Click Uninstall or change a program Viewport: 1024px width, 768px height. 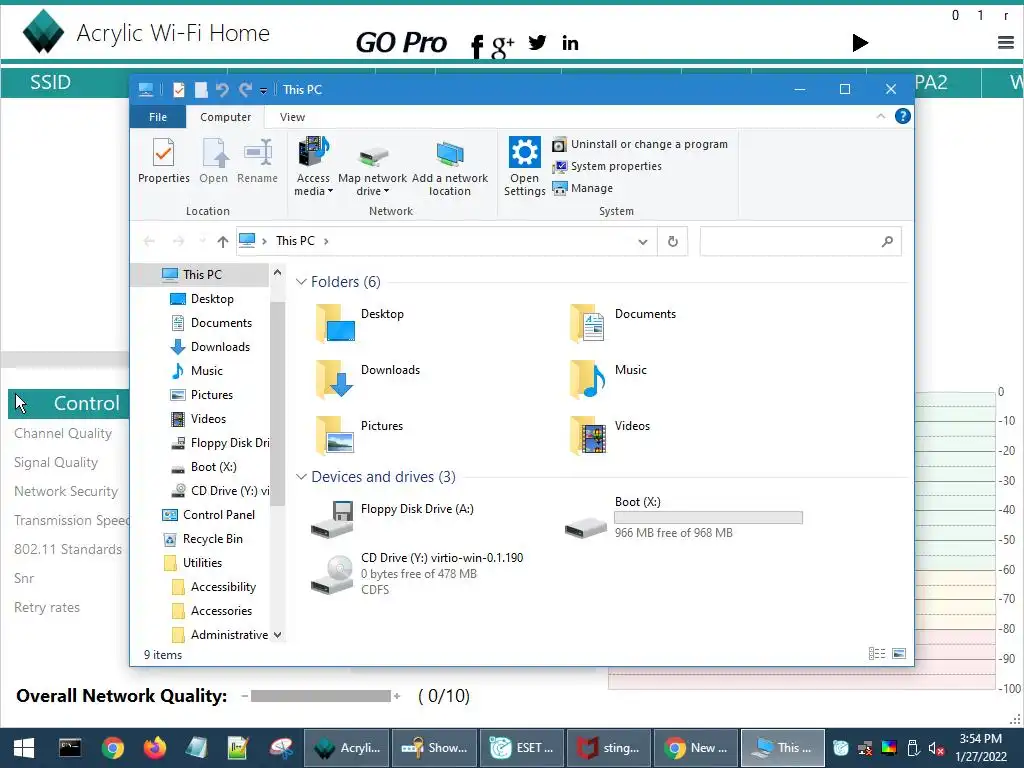(x=640, y=144)
